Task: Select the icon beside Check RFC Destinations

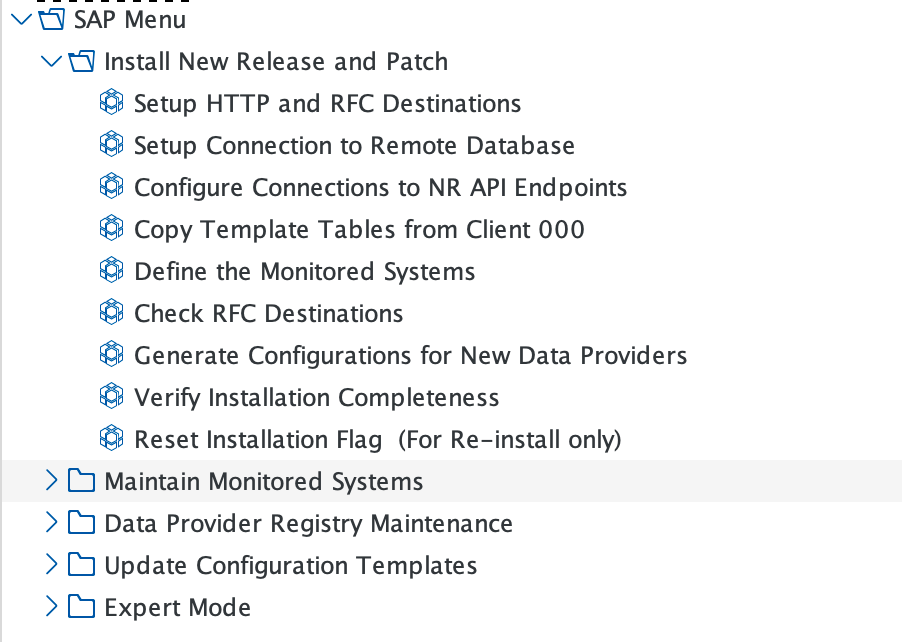Action: (x=111, y=312)
